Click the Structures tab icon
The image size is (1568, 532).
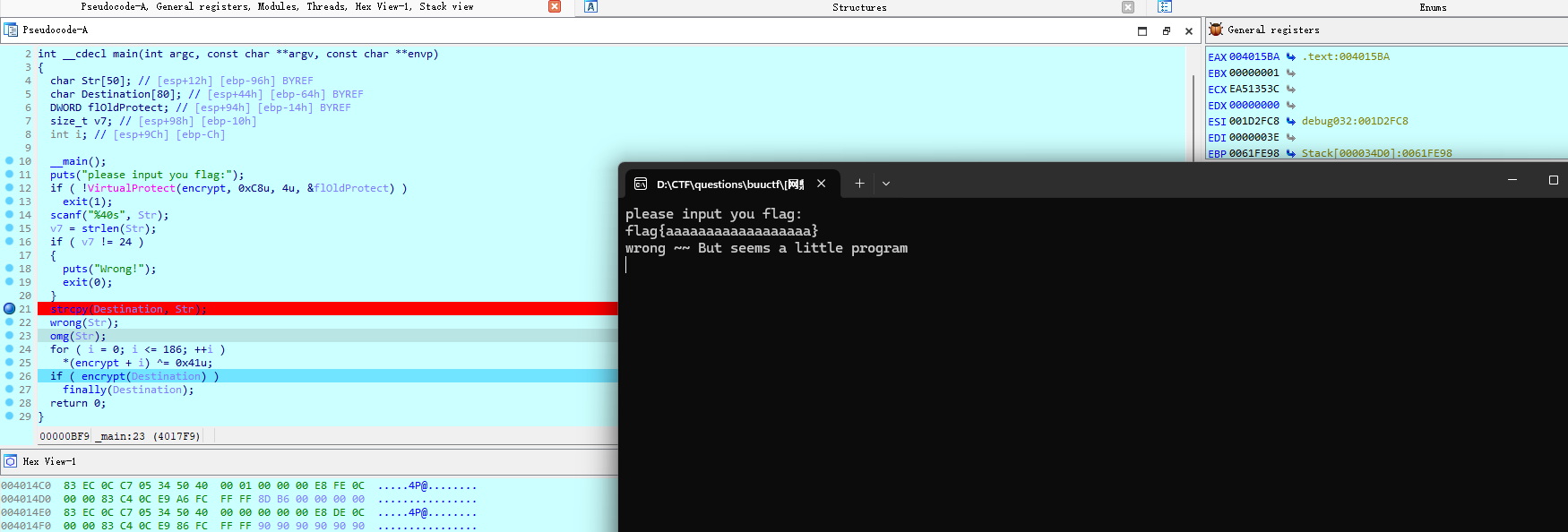tap(590, 6)
